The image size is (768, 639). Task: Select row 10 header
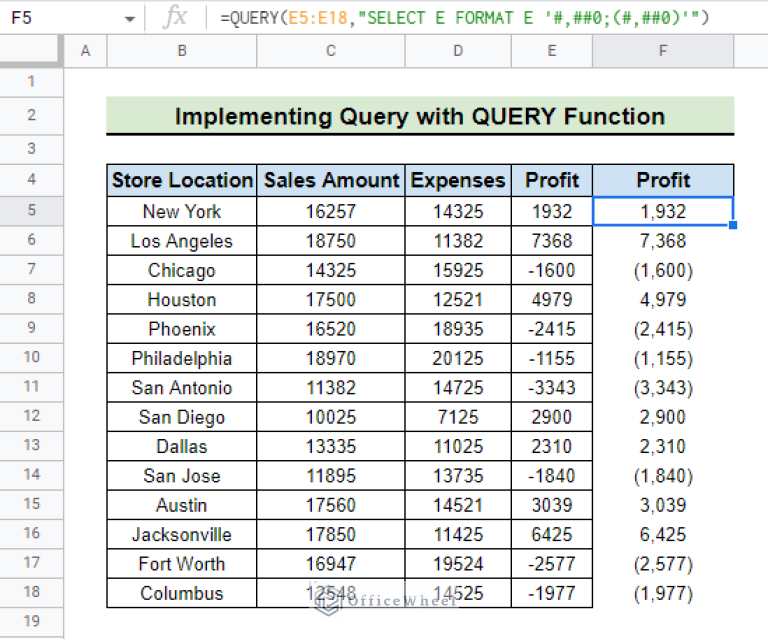point(31,357)
